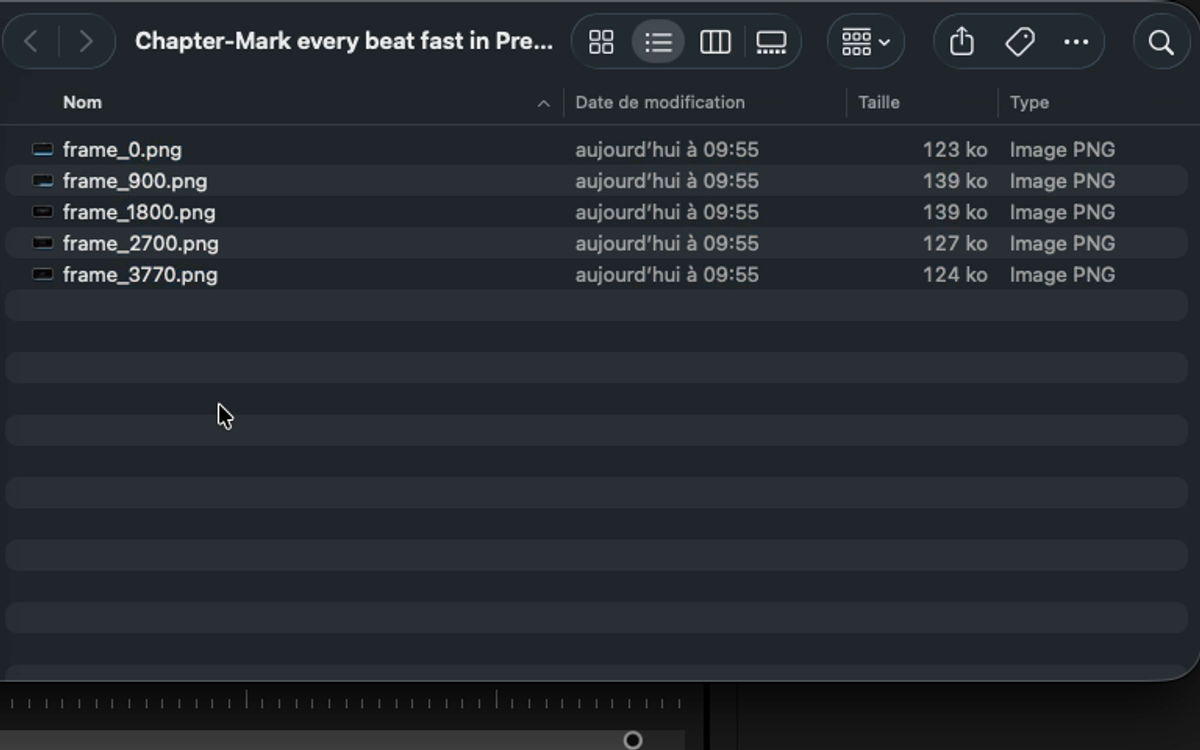This screenshot has width=1200, height=750.
Task: Click the modification date of frame_900.png
Action: click(x=667, y=181)
